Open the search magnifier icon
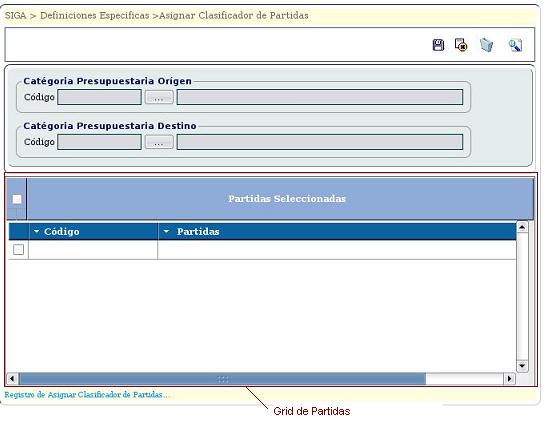553x425 pixels. (515, 45)
